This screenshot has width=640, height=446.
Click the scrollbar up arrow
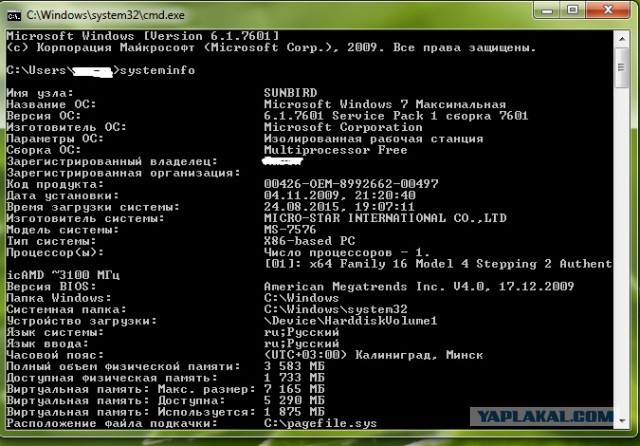[622, 39]
